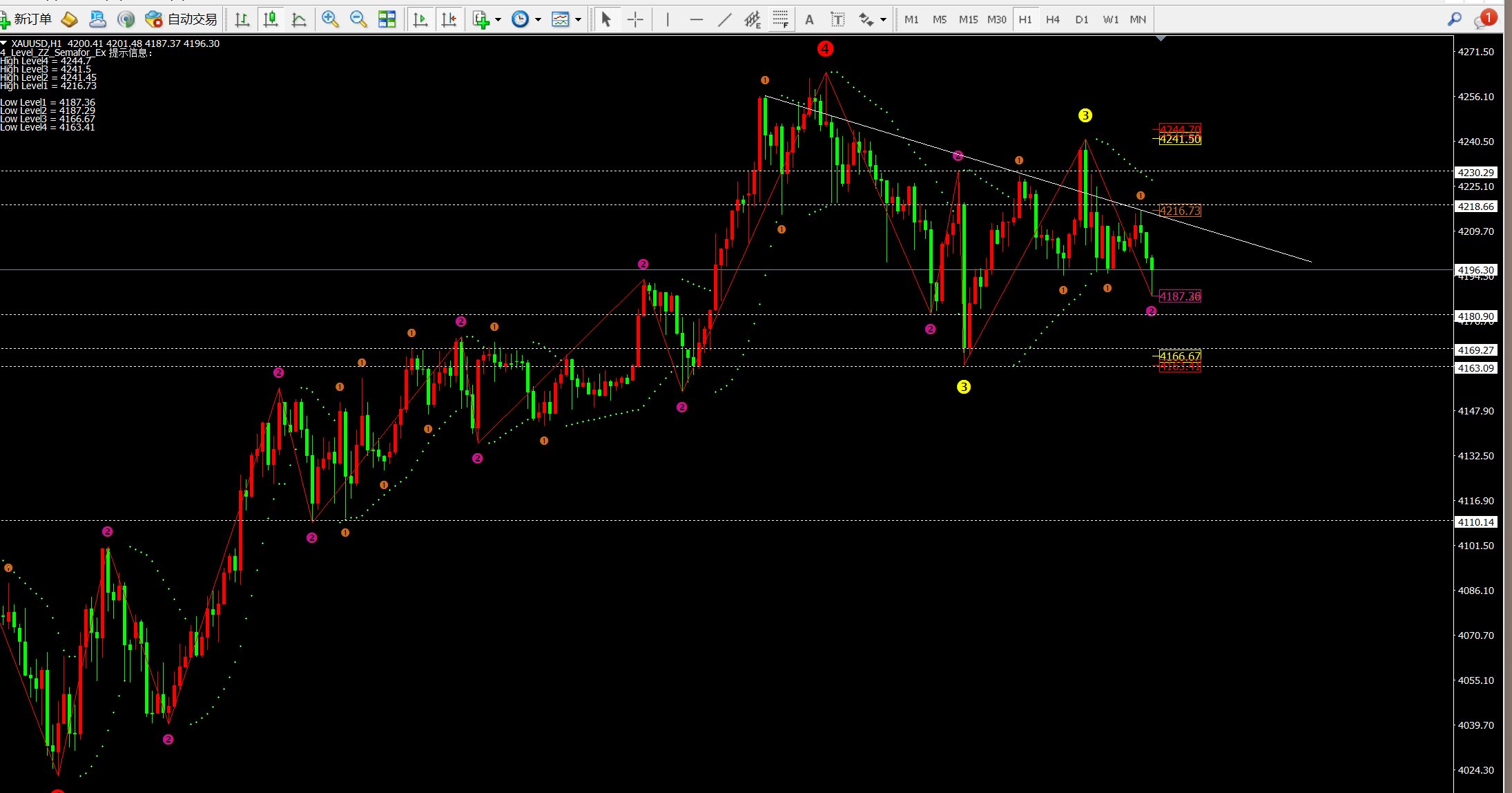This screenshot has height=793, width=1512.
Task: Open the tile windows grid icon
Action: click(x=387, y=19)
